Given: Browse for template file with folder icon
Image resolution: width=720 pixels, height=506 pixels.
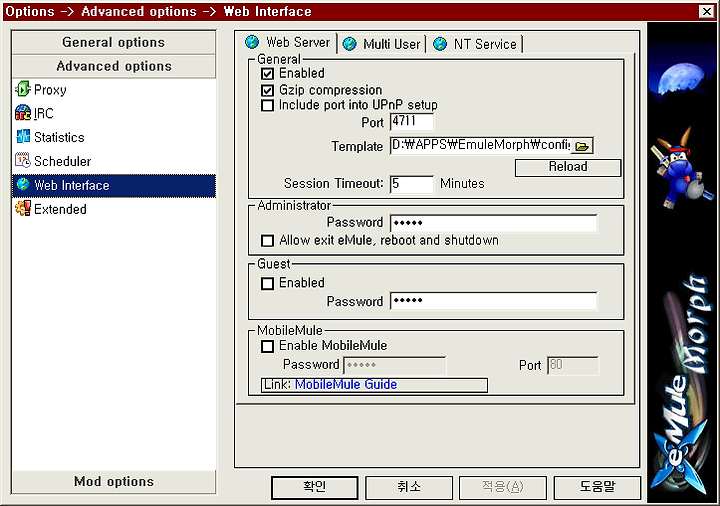Looking at the screenshot, I should (582, 146).
